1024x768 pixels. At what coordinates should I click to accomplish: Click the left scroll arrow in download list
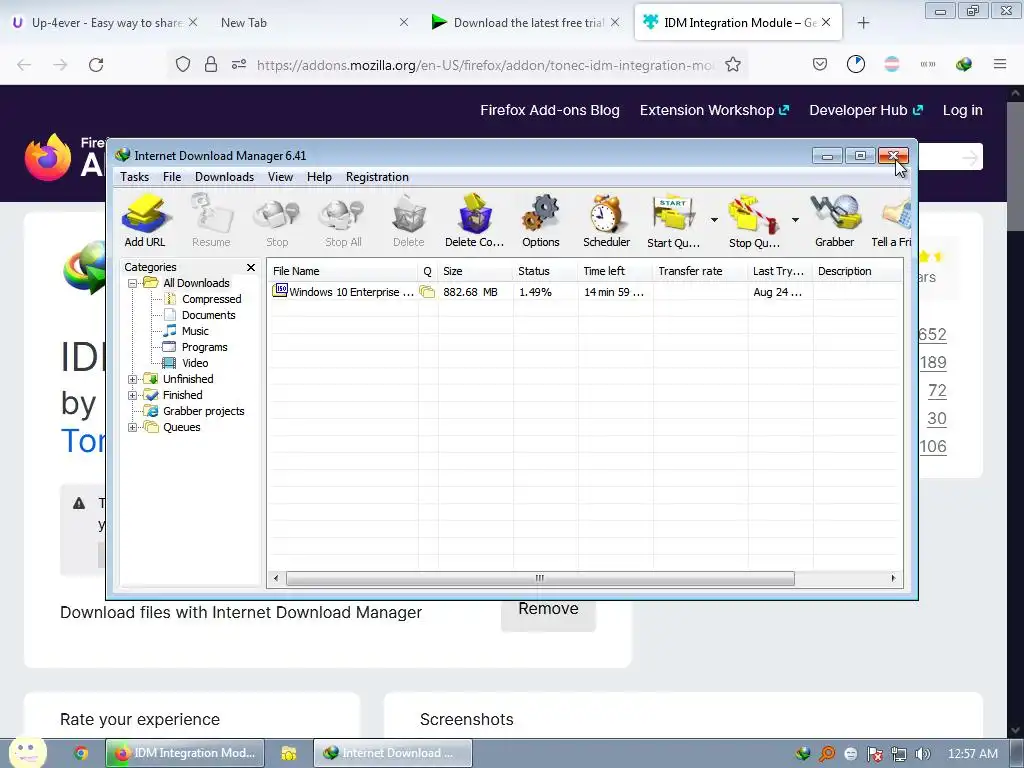click(276, 579)
